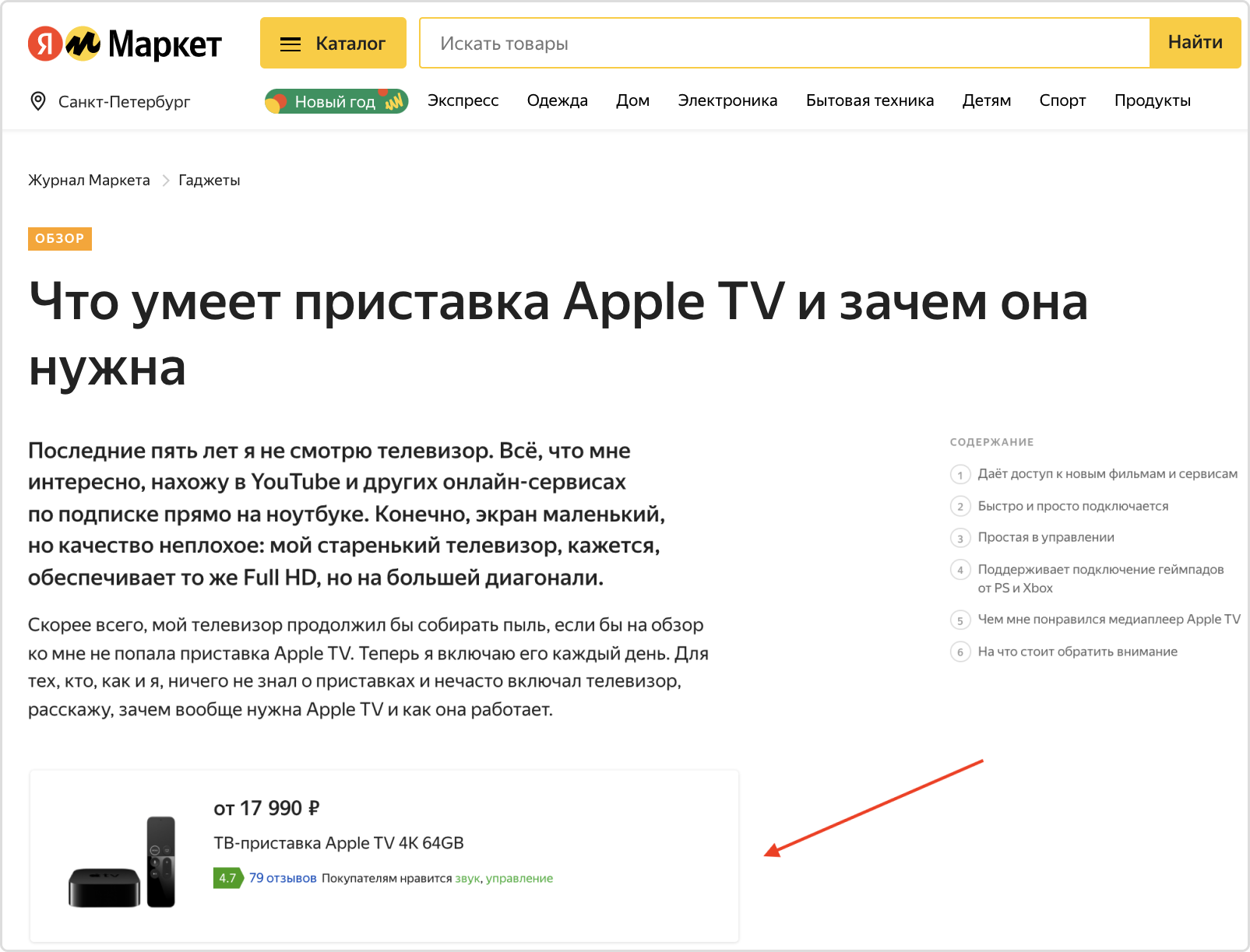Open the Одежда category
This screenshot has width=1250, height=952.
coord(557,100)
